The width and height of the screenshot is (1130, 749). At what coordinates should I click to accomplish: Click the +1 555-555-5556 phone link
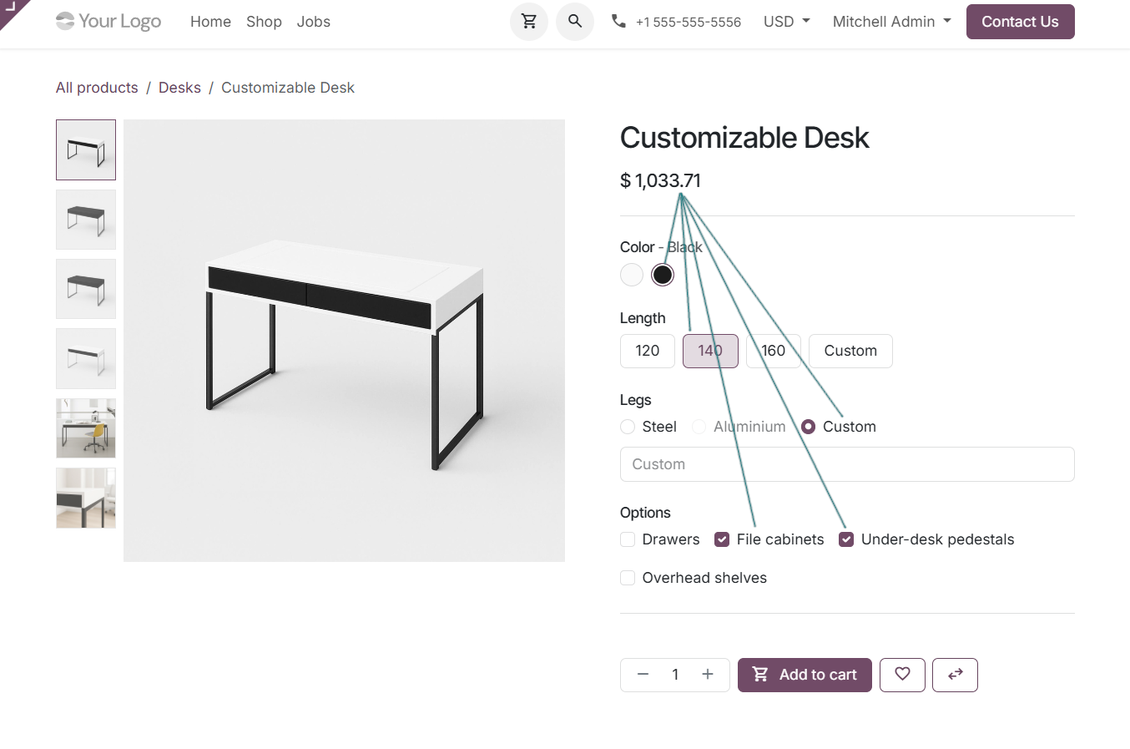coord(688,22)
